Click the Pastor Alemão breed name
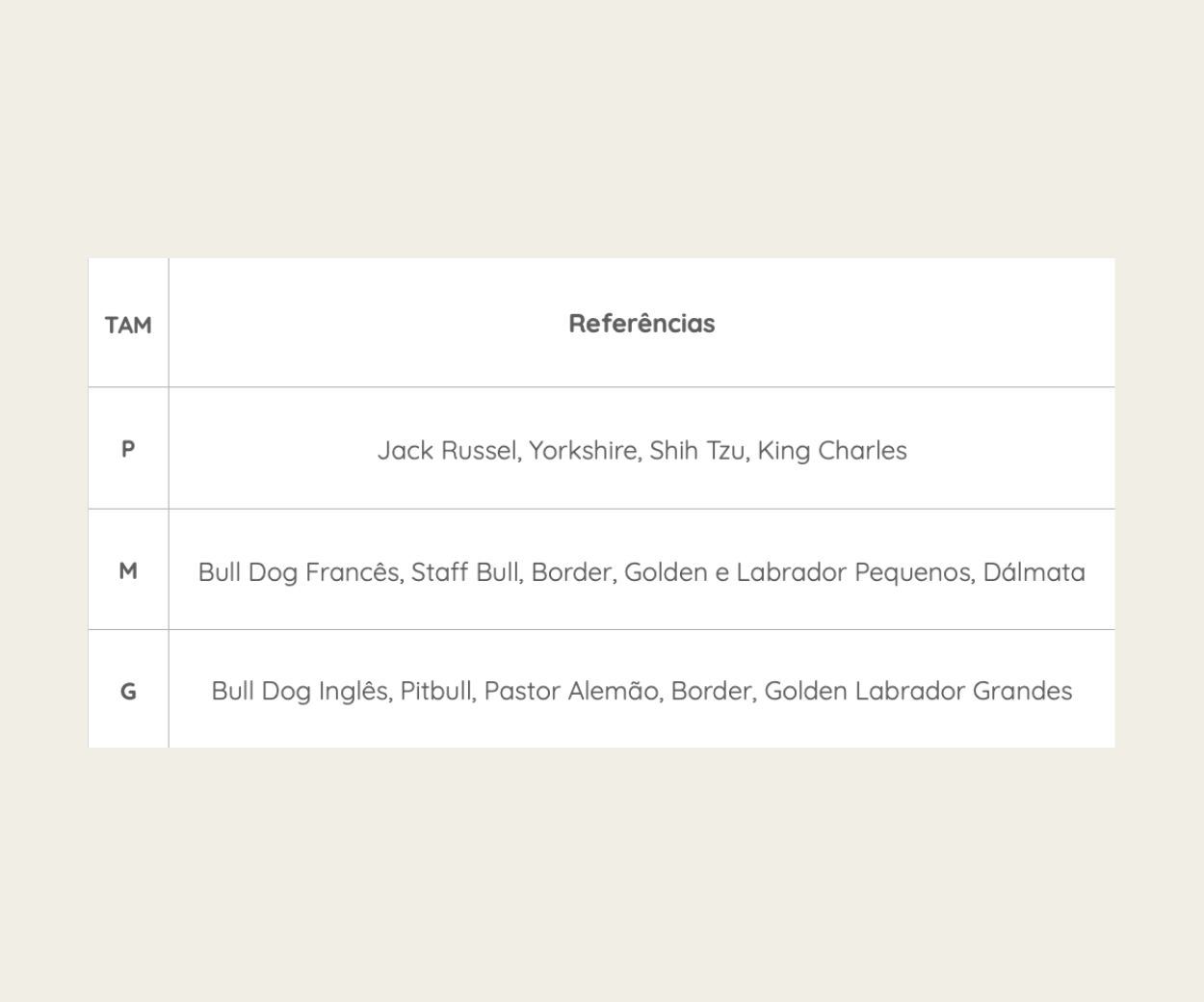The width and height of the screenshot is (1204, 1002). [572, 692]
